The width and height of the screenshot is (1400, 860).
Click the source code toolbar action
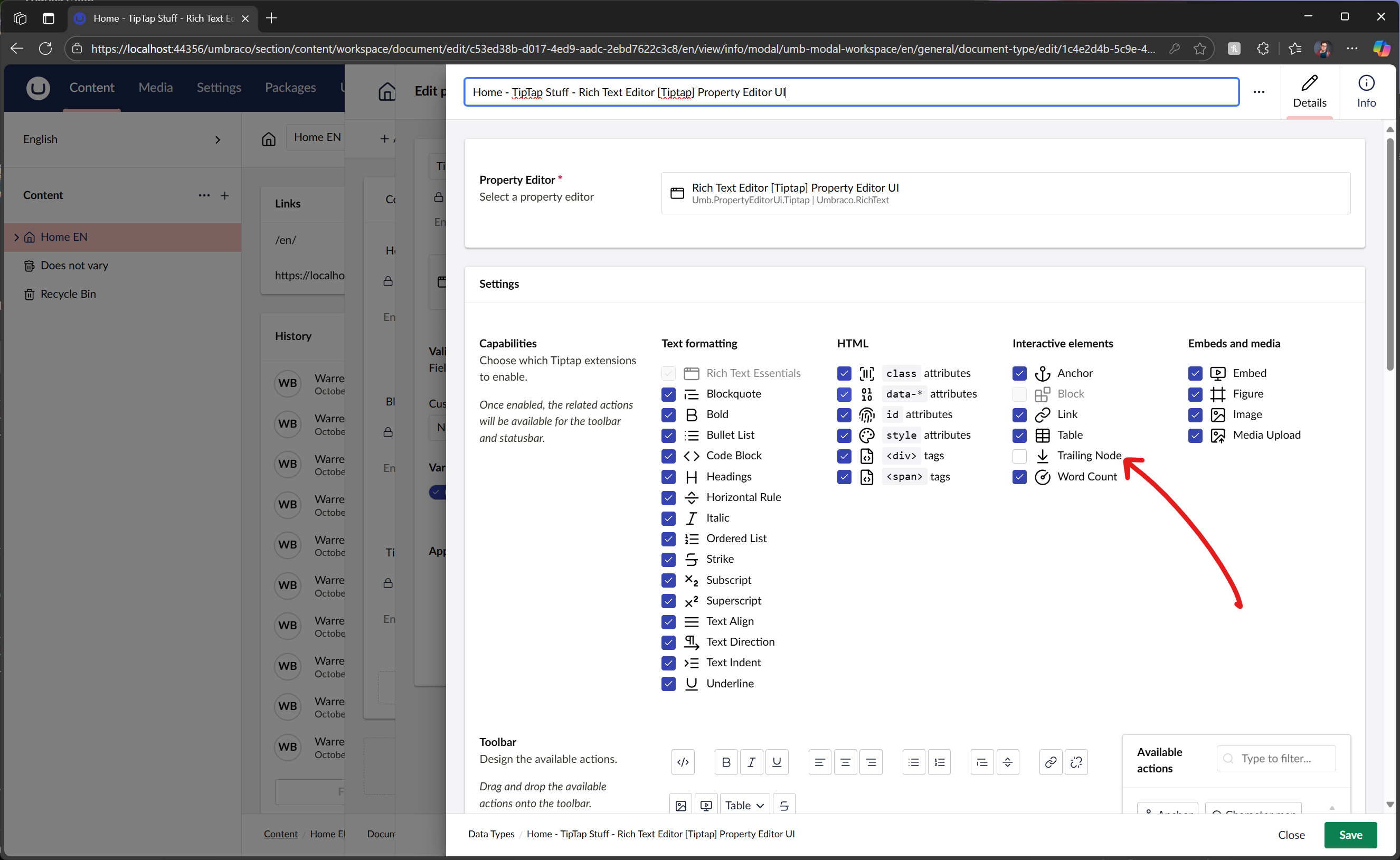pos(683,762)
